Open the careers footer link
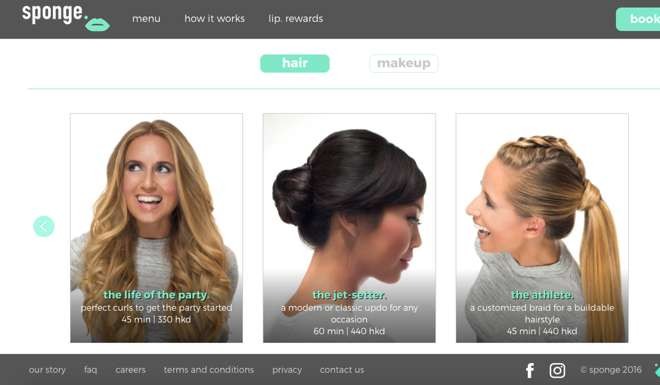Viewport: 660px width, 385px height. pos(130,370)
